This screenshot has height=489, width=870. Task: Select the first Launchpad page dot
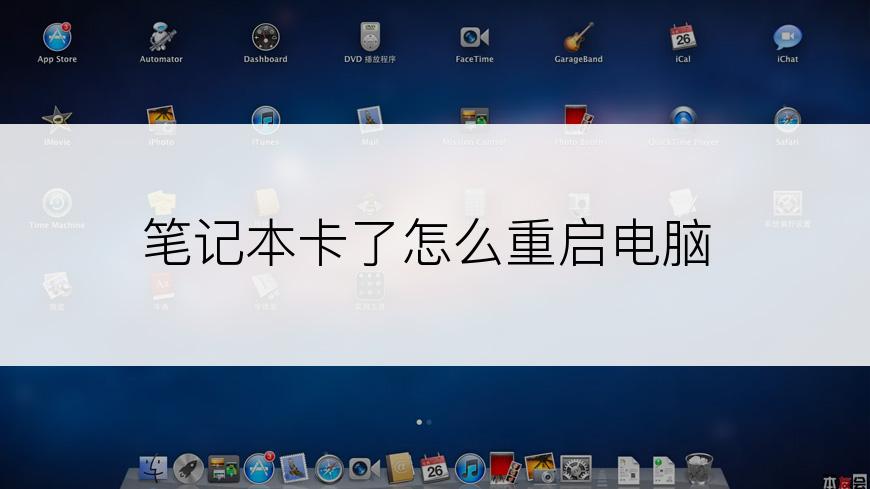click(419, 422)
